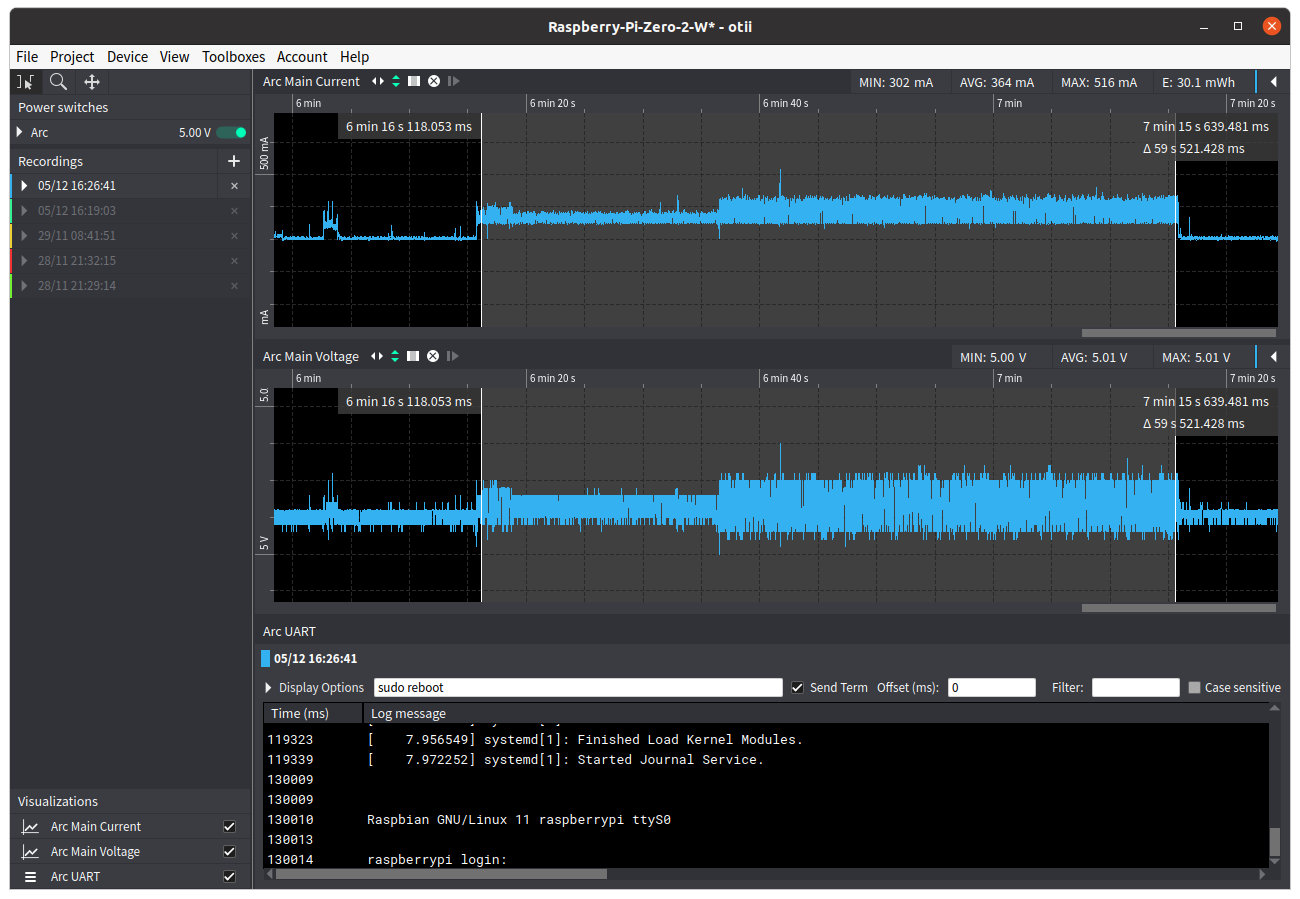Click the AVG: 364 mA statistic
This screenshot has width=1300, height=899.
pyautogui.click(x=997, y=82)
